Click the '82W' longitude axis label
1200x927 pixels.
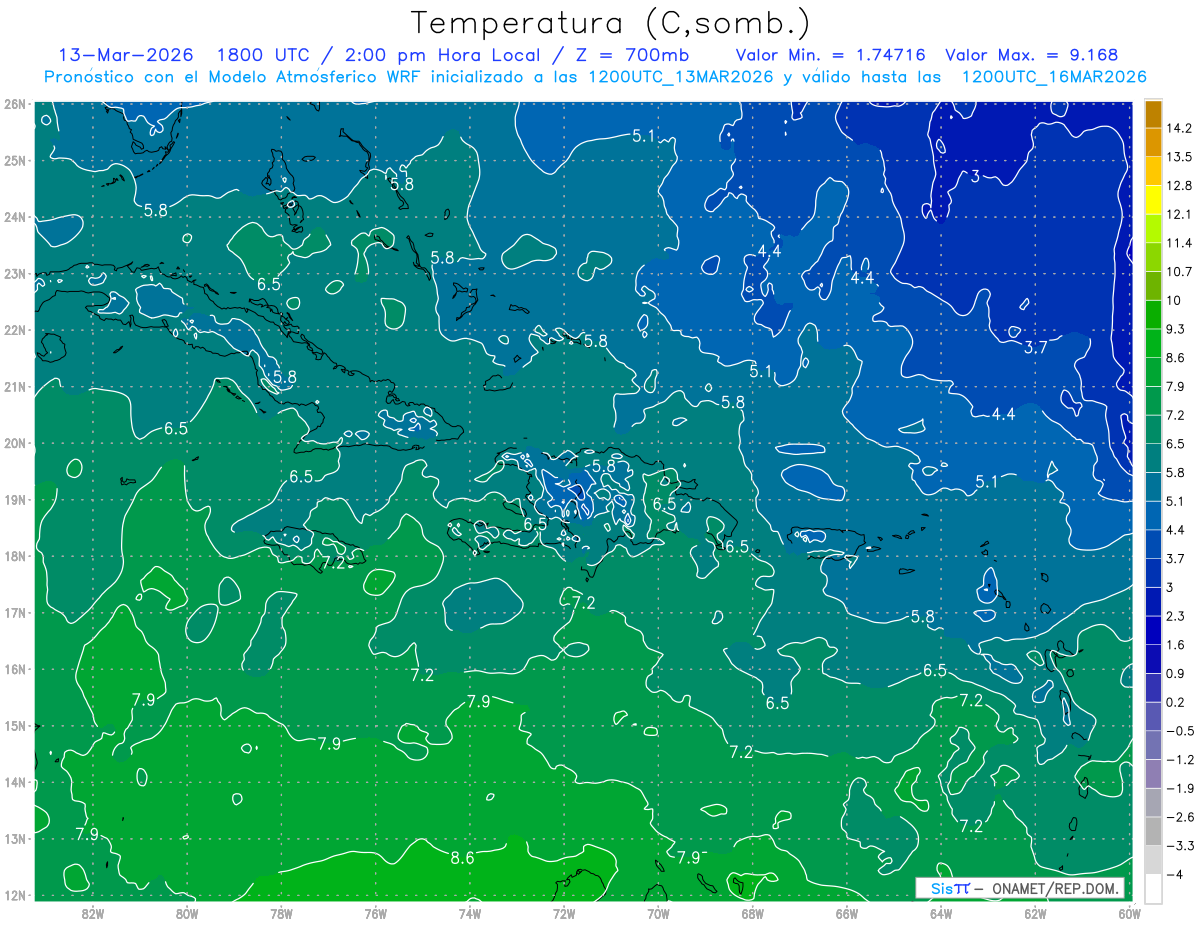(x=93, y=913)
